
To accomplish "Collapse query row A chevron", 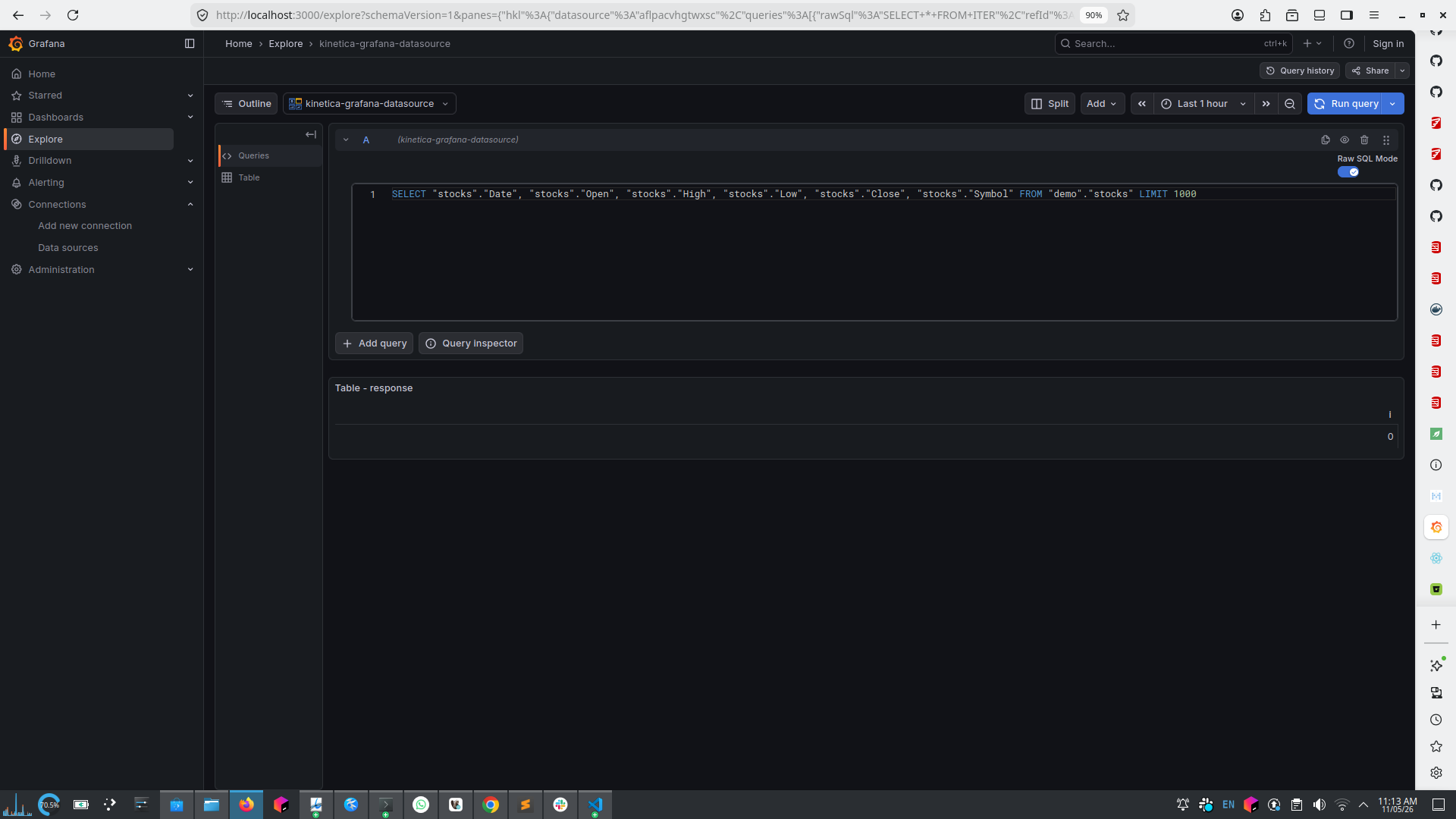I will pyautogui.click(x=346, y=140).
